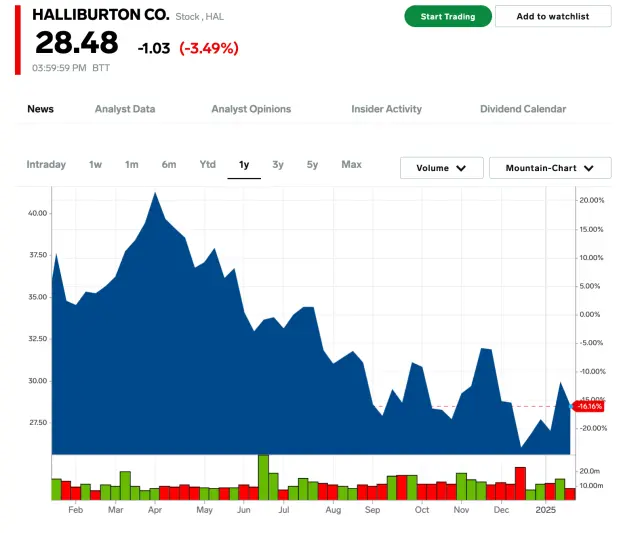
Task: Click the chevron arrow in Mountain-Chart selector
Action: (589, 169)
